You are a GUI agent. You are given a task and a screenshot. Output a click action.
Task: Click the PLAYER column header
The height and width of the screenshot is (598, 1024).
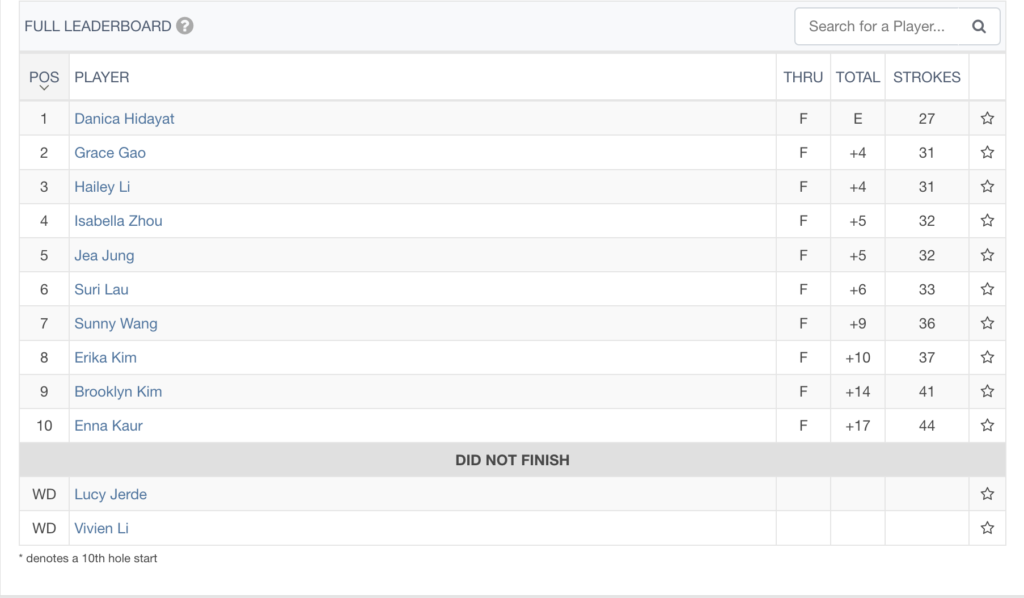pos(102,77)
